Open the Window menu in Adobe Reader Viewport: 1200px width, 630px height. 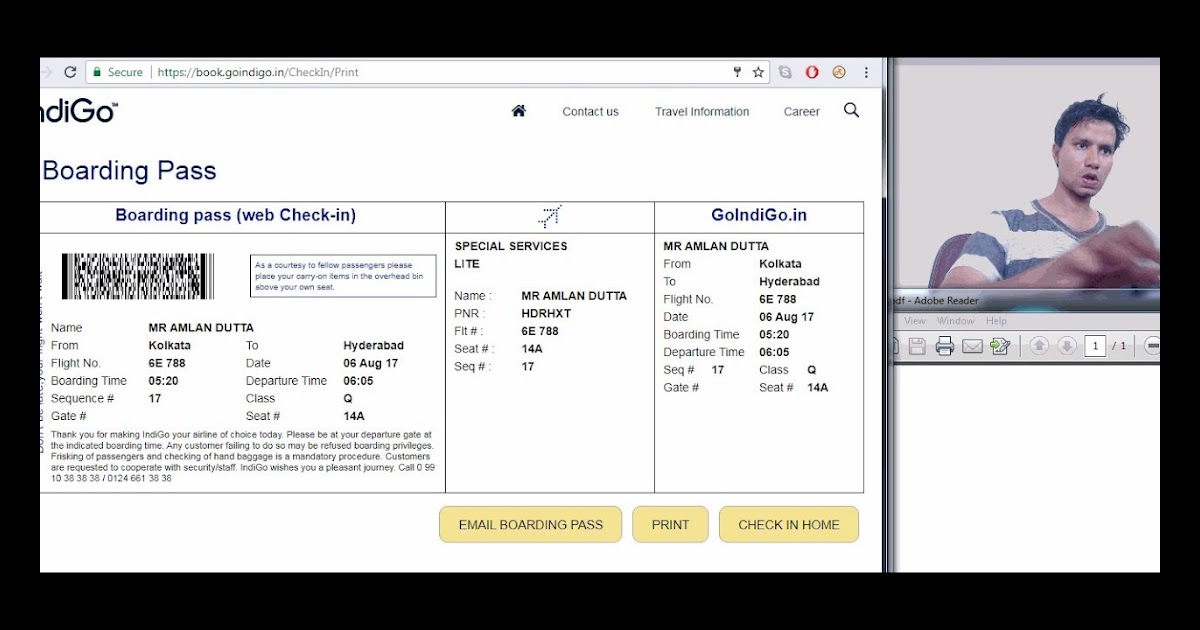click(955, 321)
